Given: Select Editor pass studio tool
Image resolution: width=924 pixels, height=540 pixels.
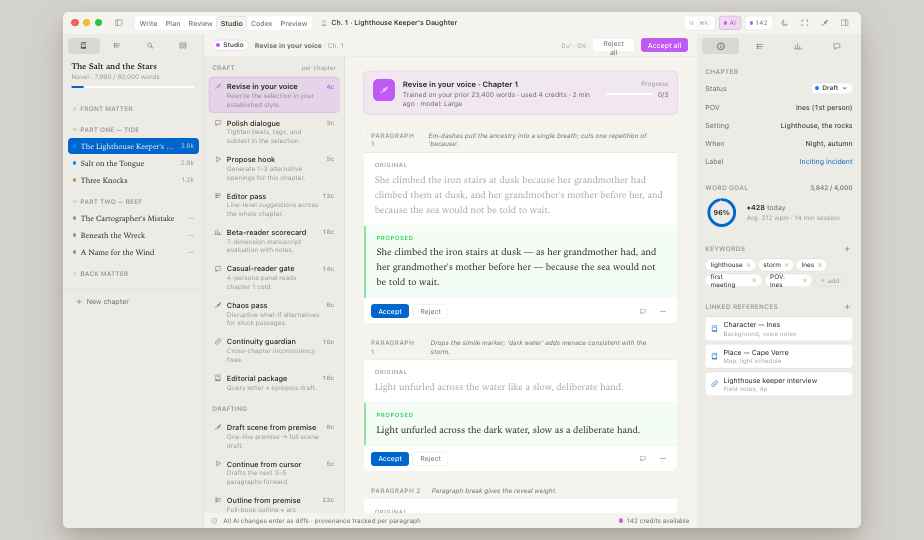Looking at the screenshot, I should tap(274, 205).
